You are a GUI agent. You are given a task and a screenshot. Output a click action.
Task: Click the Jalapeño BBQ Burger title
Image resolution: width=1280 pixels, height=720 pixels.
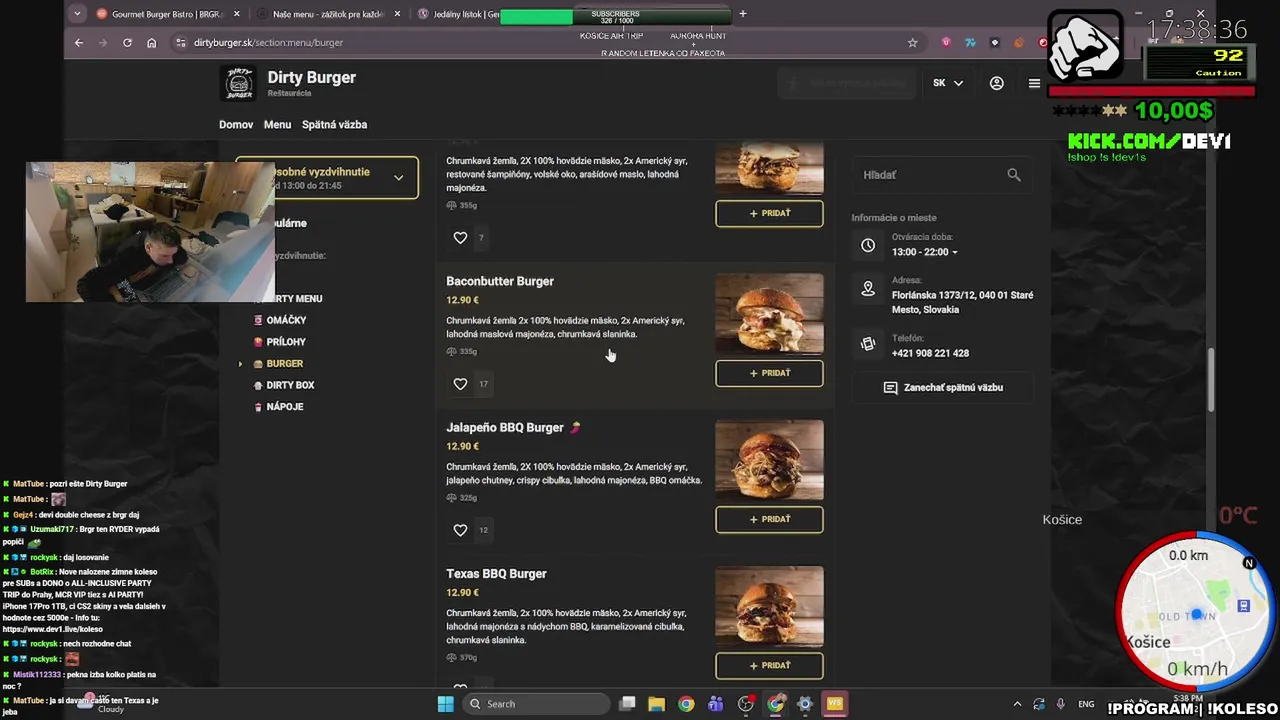tap(505, 428)
